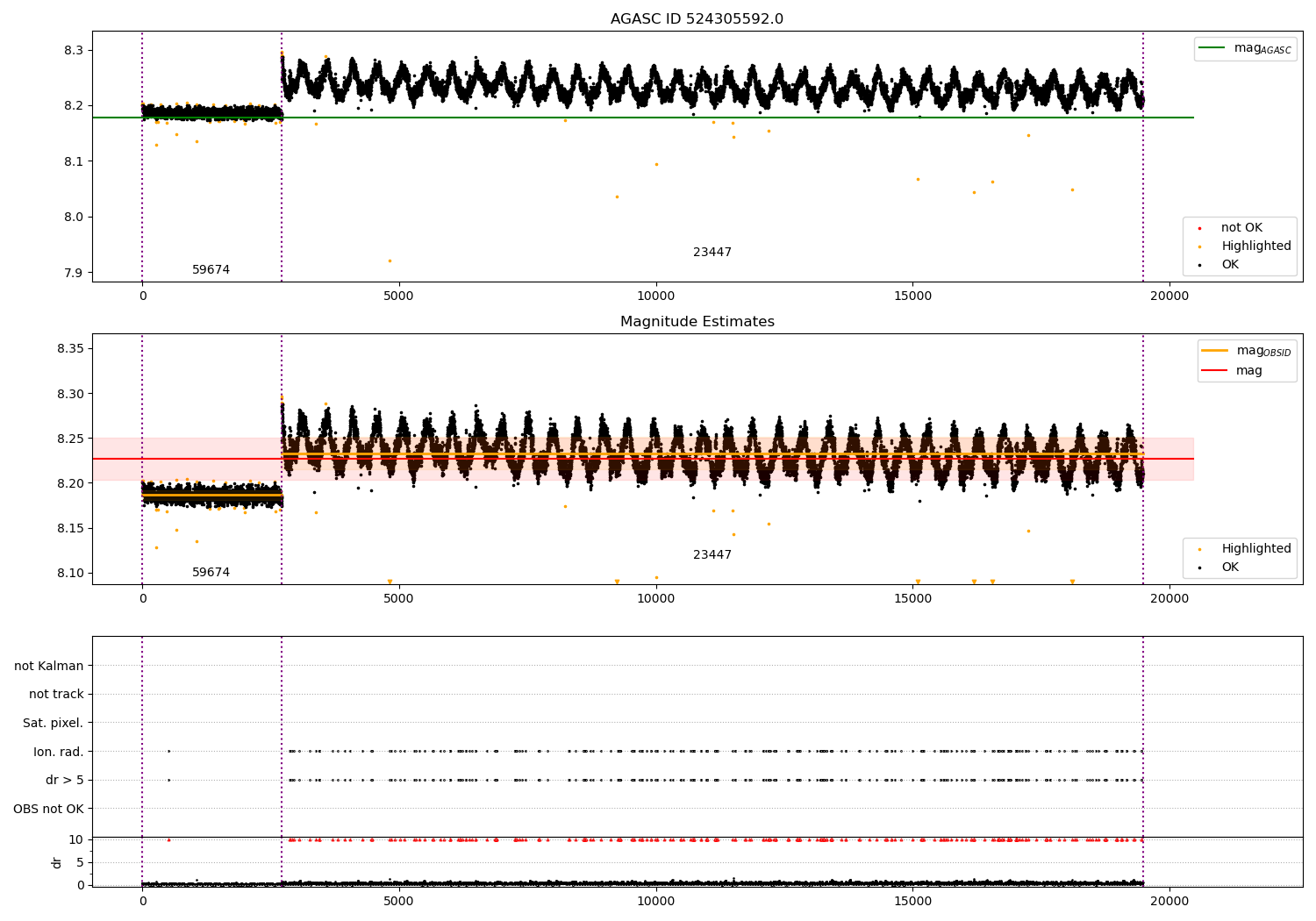Click the 'OBS not OK' axis label
1316x921 pixels.
click(48, 809)
